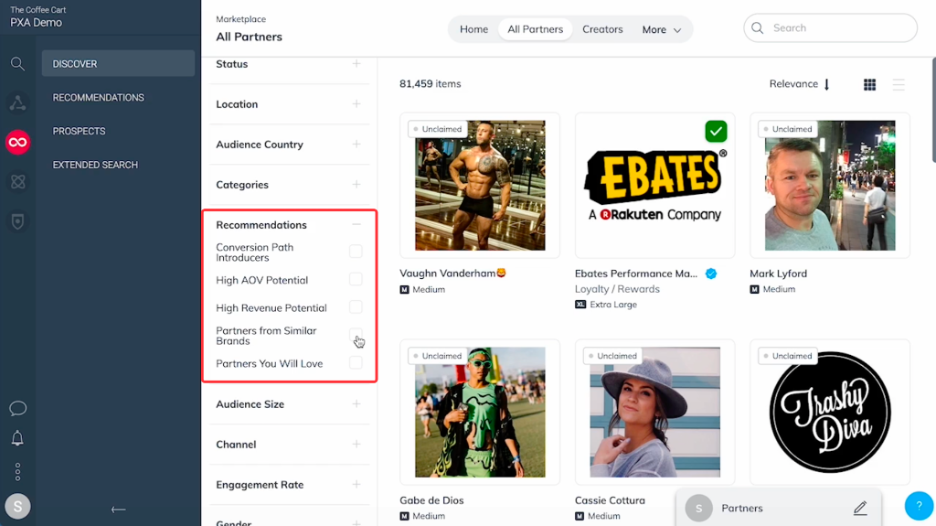This screenshot has width=936, height=526.
Task: Switch to list view layout
Action: pos(898,85)
